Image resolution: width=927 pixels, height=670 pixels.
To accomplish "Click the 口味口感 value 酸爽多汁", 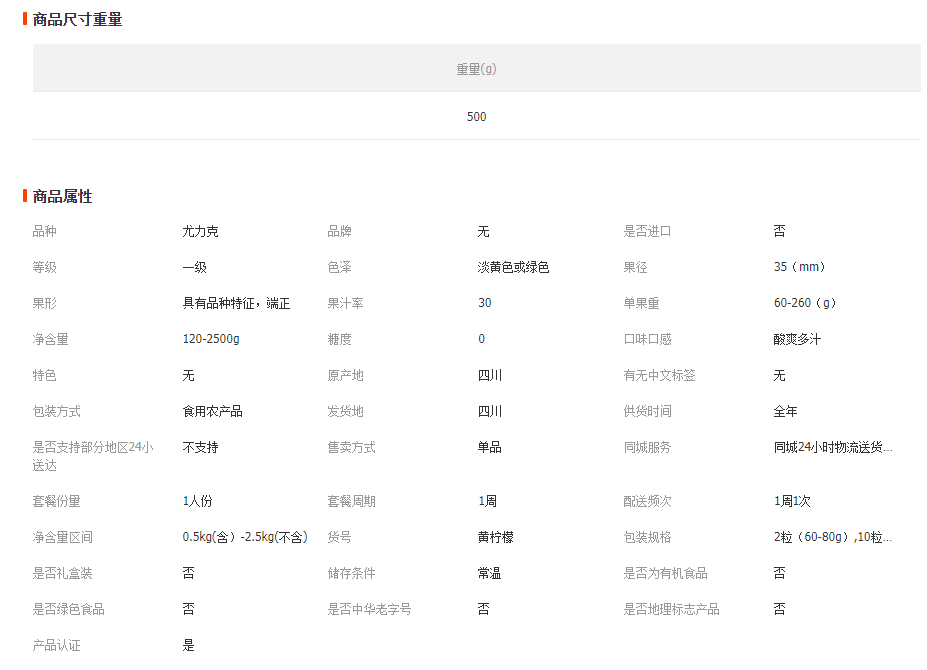I will pyautogui.click(x=797, y=339).
